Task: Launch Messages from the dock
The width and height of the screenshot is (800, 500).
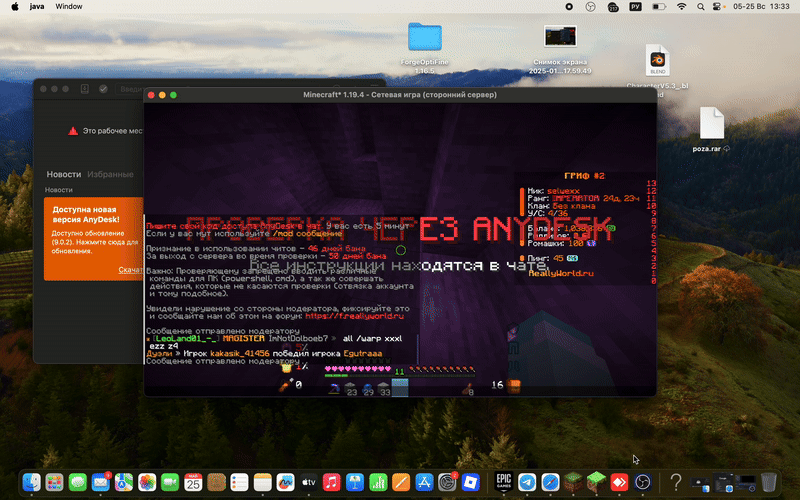Action: coord(78,482)
